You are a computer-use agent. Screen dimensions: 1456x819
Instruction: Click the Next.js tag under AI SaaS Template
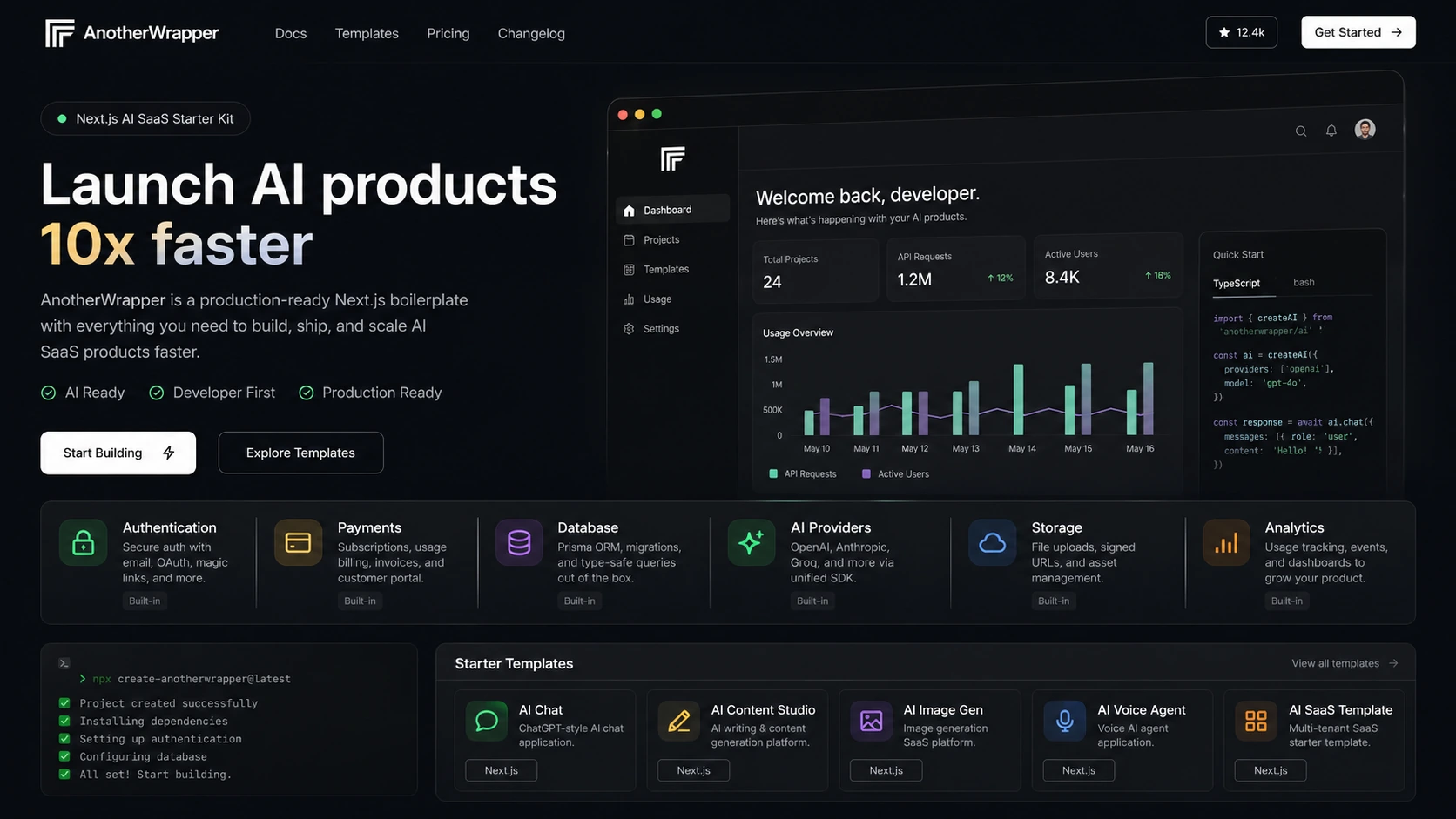tap(1271, 770)
